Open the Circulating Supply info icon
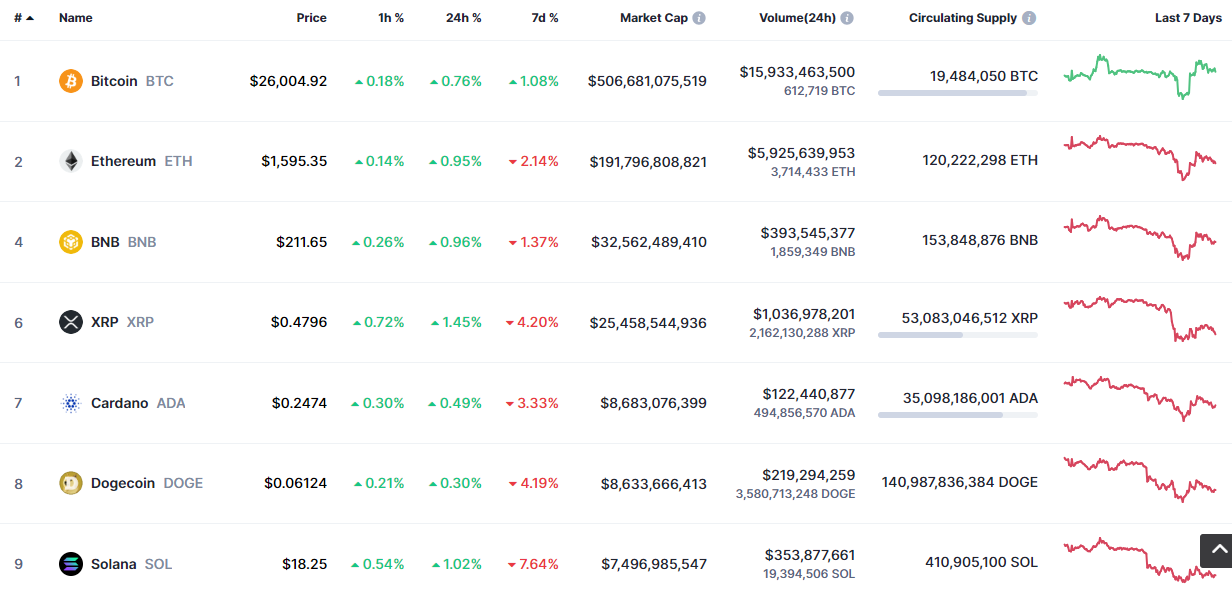 [x=1029, y=18]
